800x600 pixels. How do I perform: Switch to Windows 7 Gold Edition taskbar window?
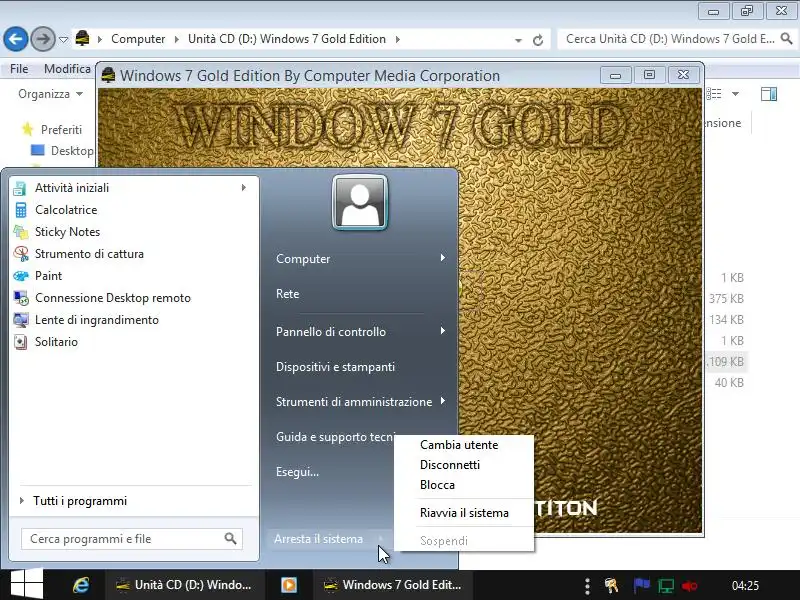pyautogui.click(x=393, y=585)
